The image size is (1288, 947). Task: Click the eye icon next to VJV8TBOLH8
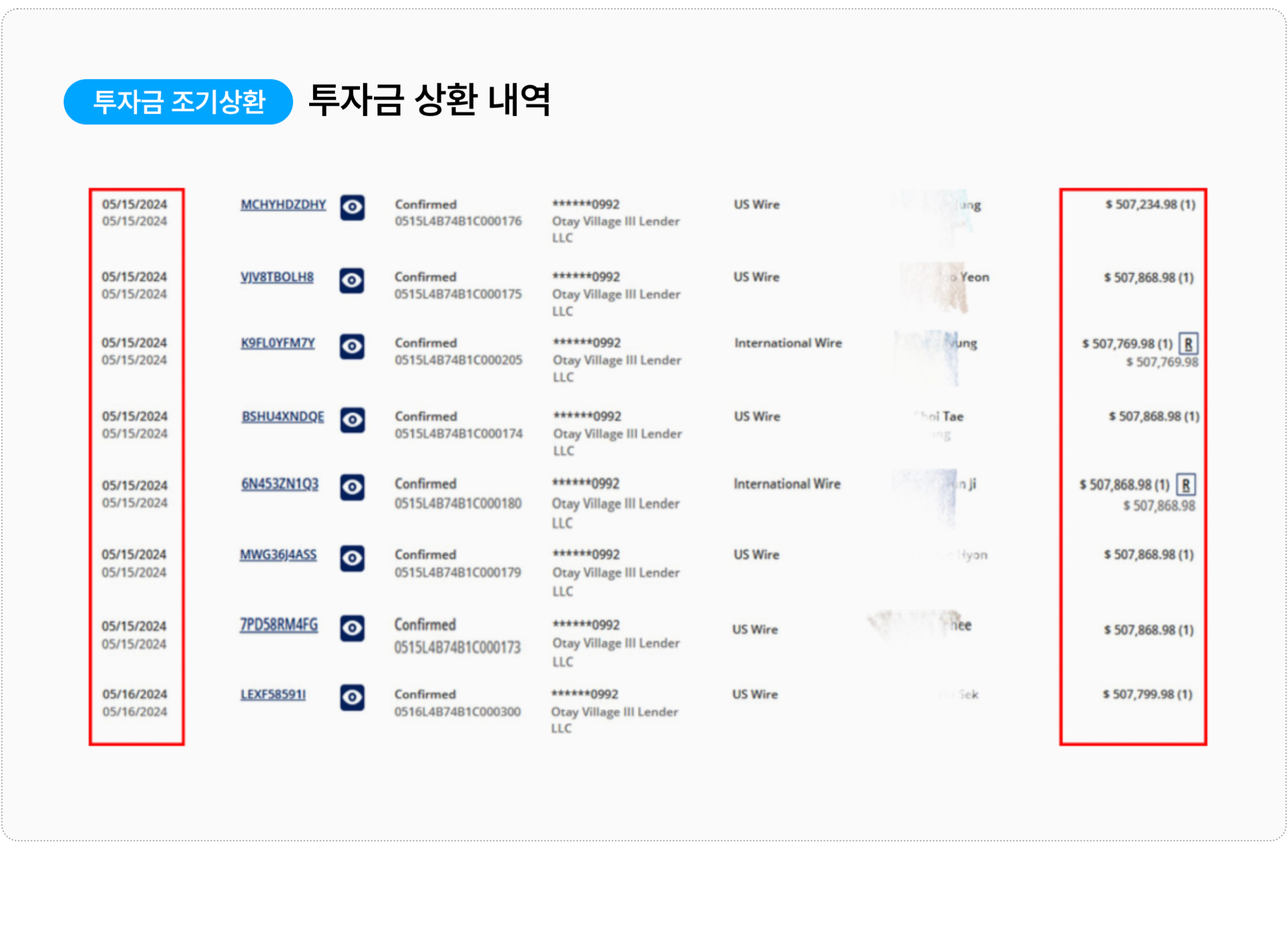(x=351, y=281)
